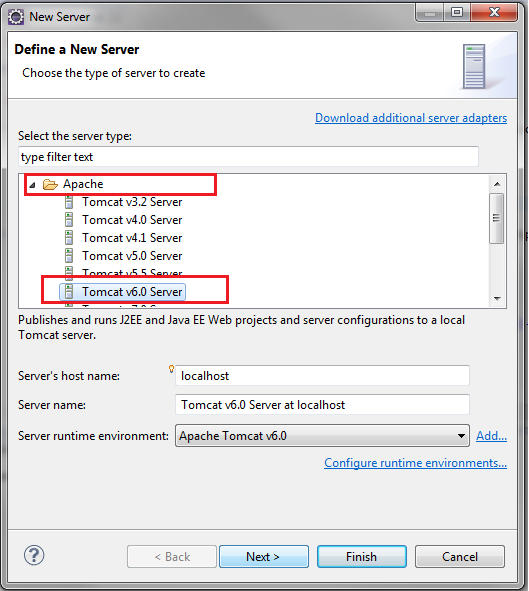The width and height of the screenshot is (529, 591).
Task: Open Download additional server adapters link
Action: [x=411, y=118]
